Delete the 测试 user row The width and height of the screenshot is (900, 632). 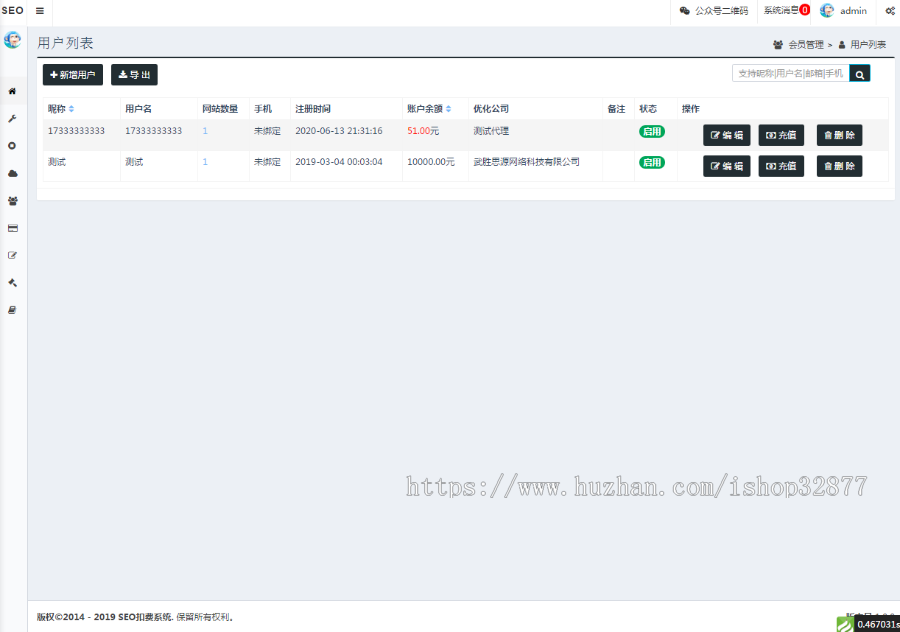tap(839, 166)
